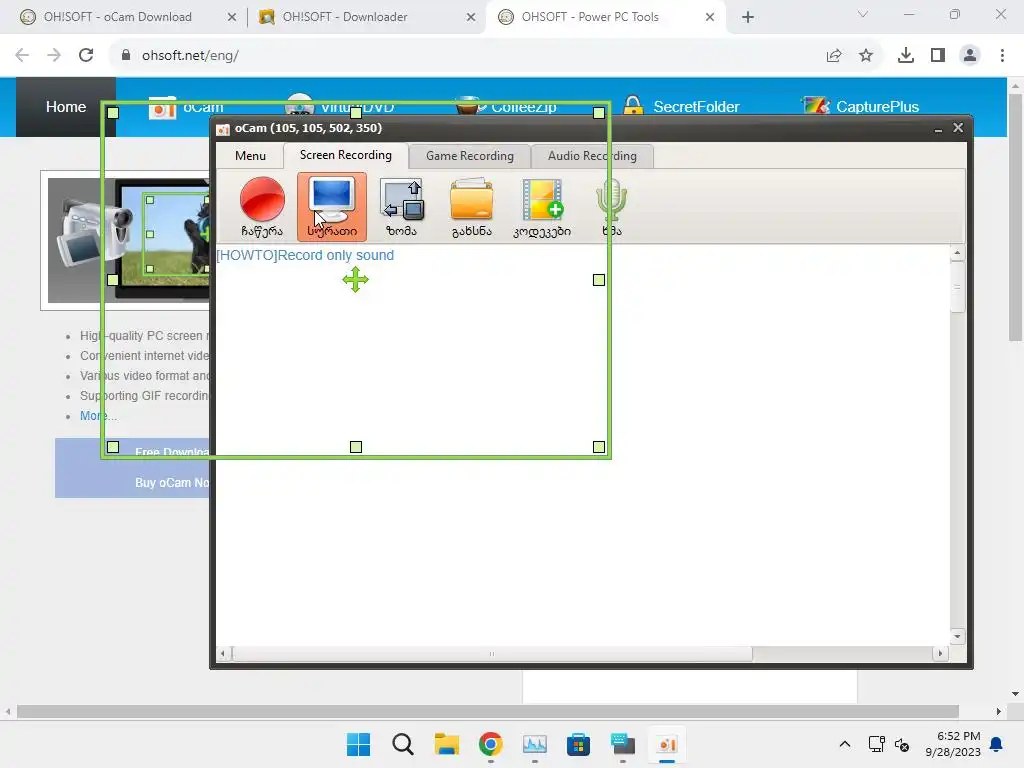Click the muted volume tray icon
The width and height of the screenshot is (1024, 768).
[x=902, y=744]
